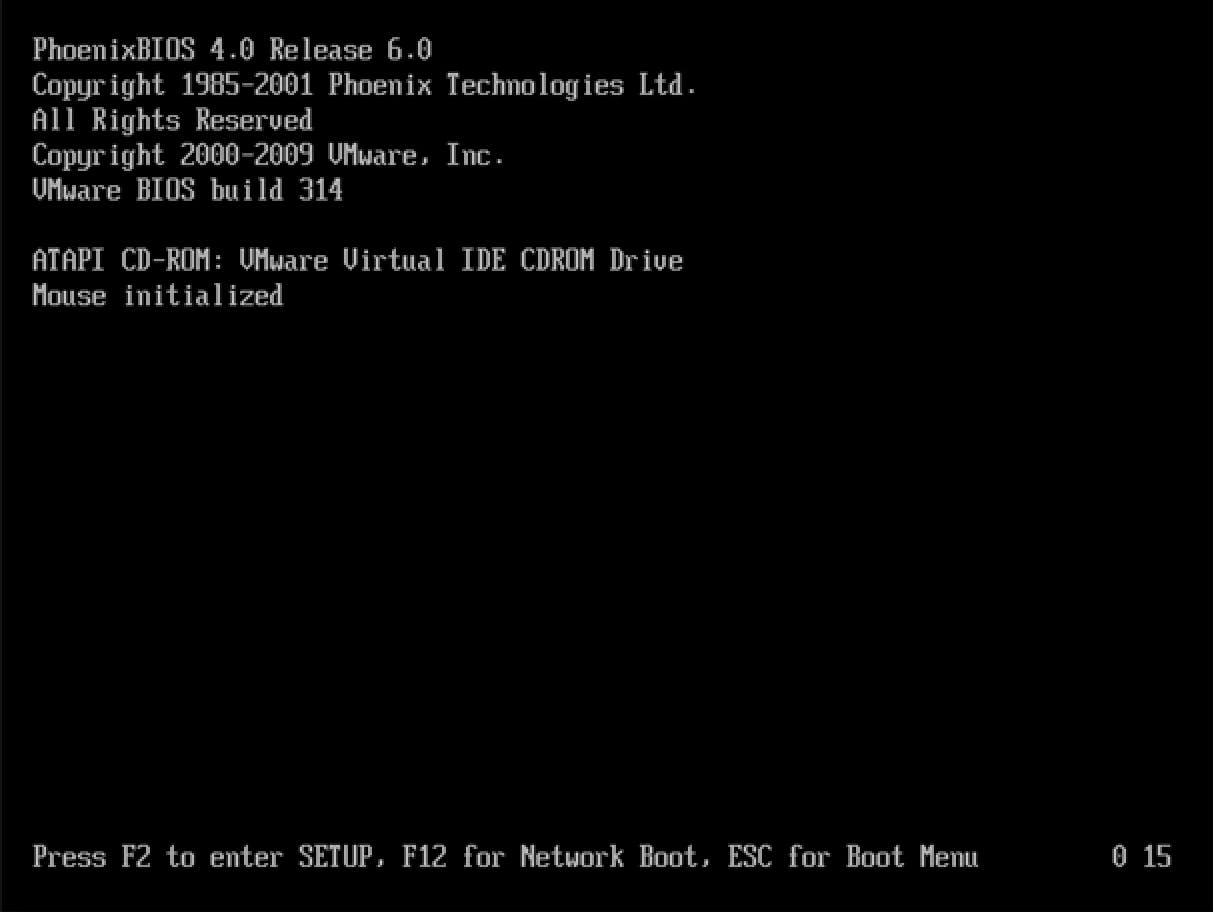Click the word PhoenixBIOS
This screenshot has width=1213, height=912.
113,50
